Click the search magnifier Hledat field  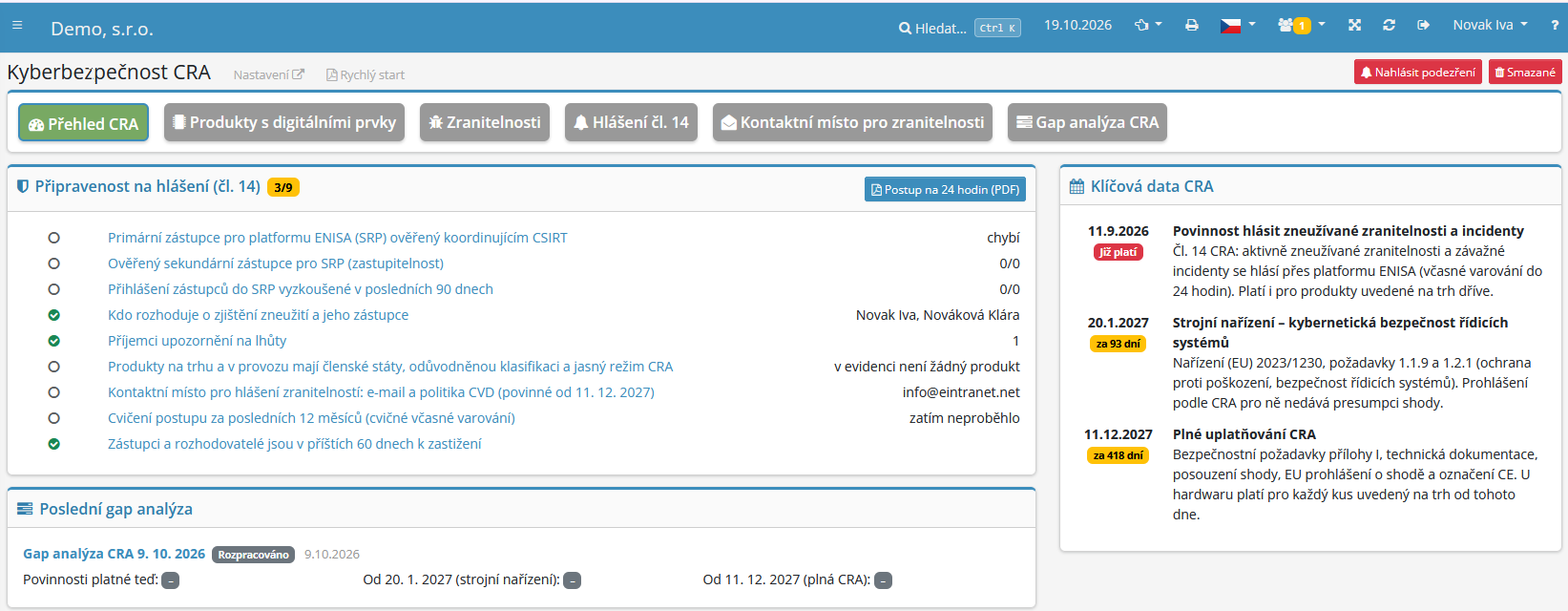(932, 28)
